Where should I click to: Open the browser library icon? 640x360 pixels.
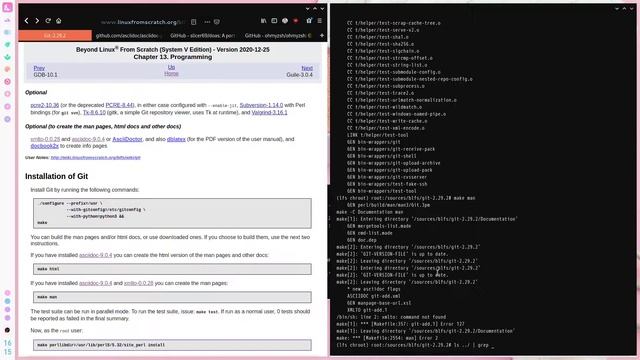point(264,21)
